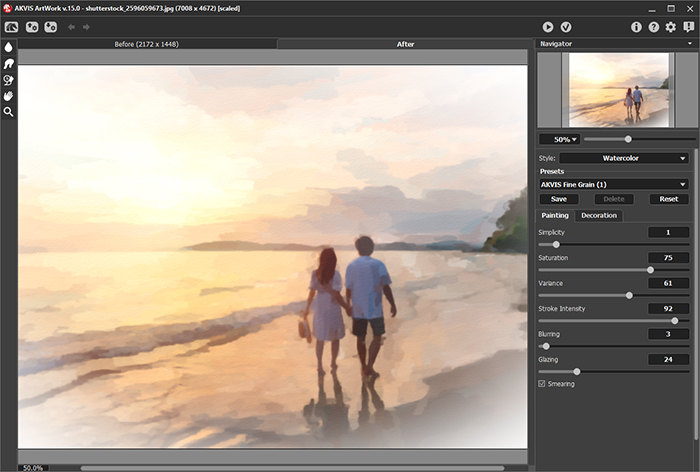The image size is (700, 472).
Task: Select the Smudge finger tool
Action: tap(9, 63)
